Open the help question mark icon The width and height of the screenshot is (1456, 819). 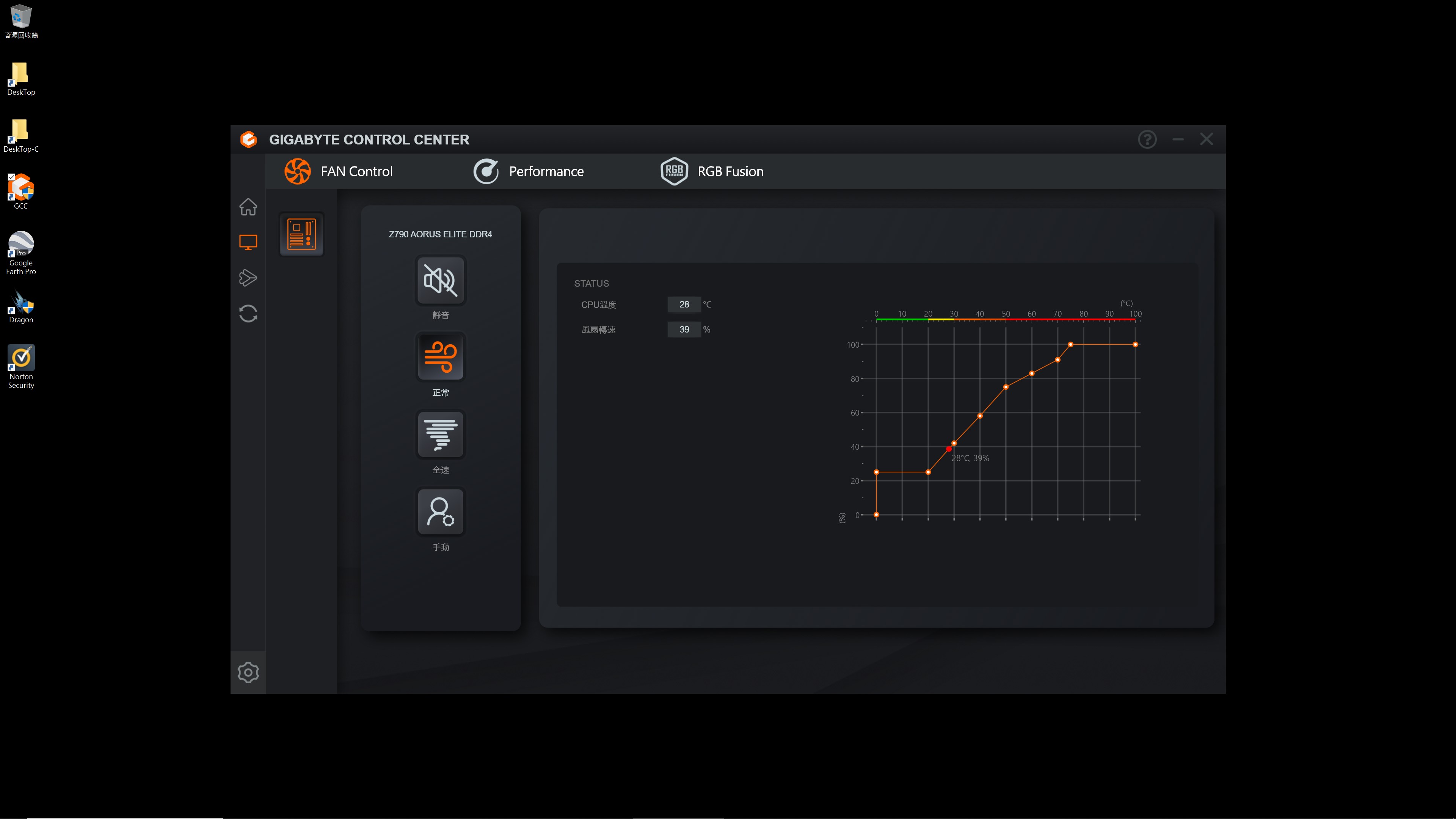pos(1147,139)
